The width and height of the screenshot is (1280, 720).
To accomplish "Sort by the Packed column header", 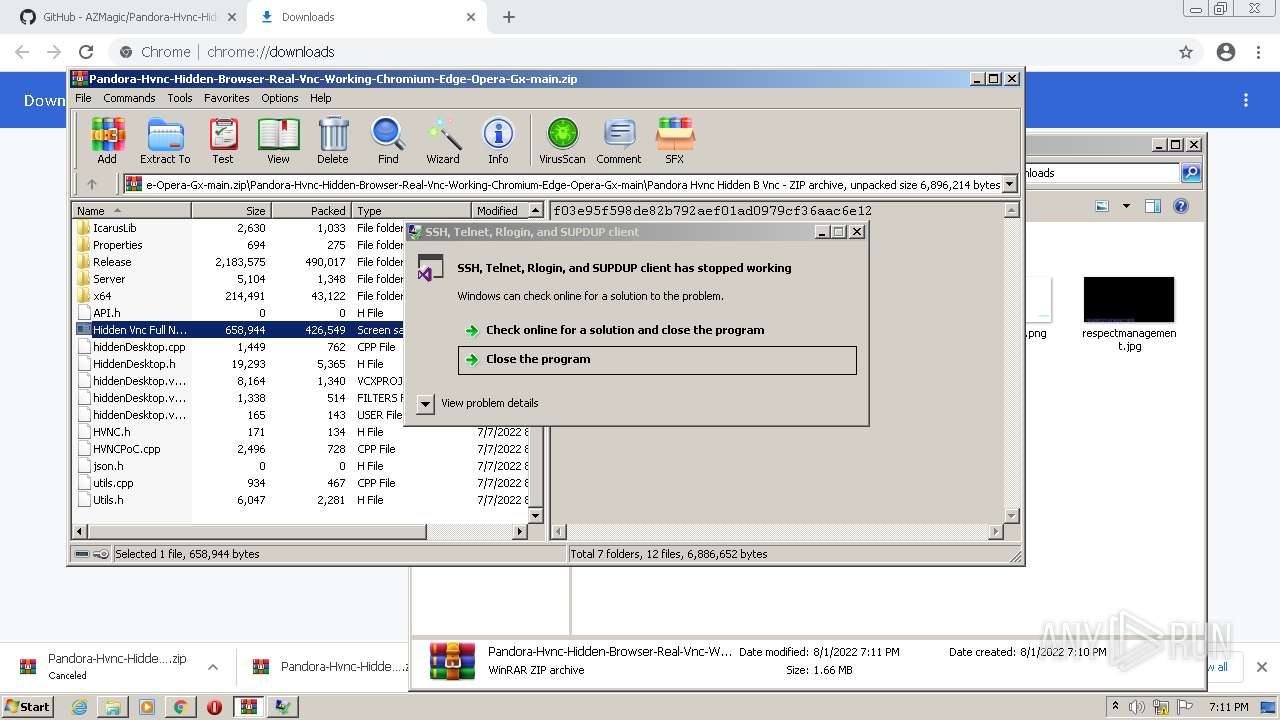I will point(312,211).
